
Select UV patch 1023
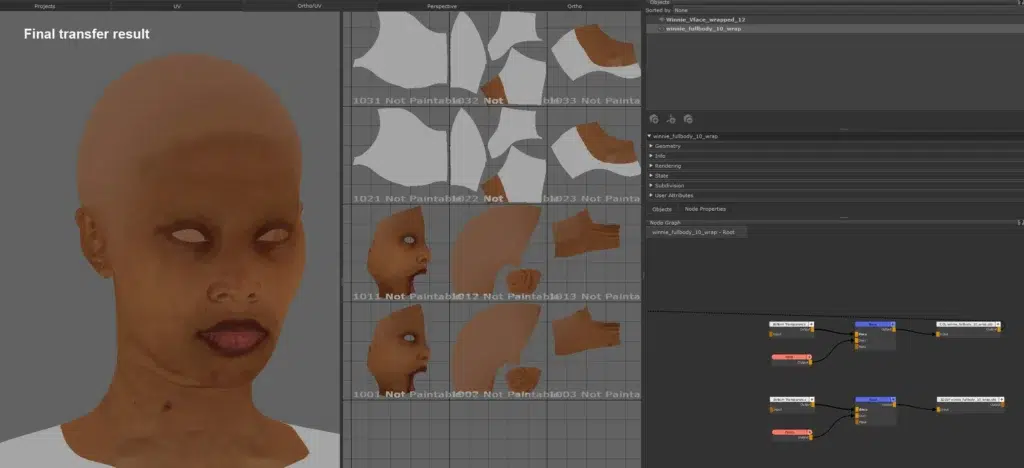tap(594, 157)
